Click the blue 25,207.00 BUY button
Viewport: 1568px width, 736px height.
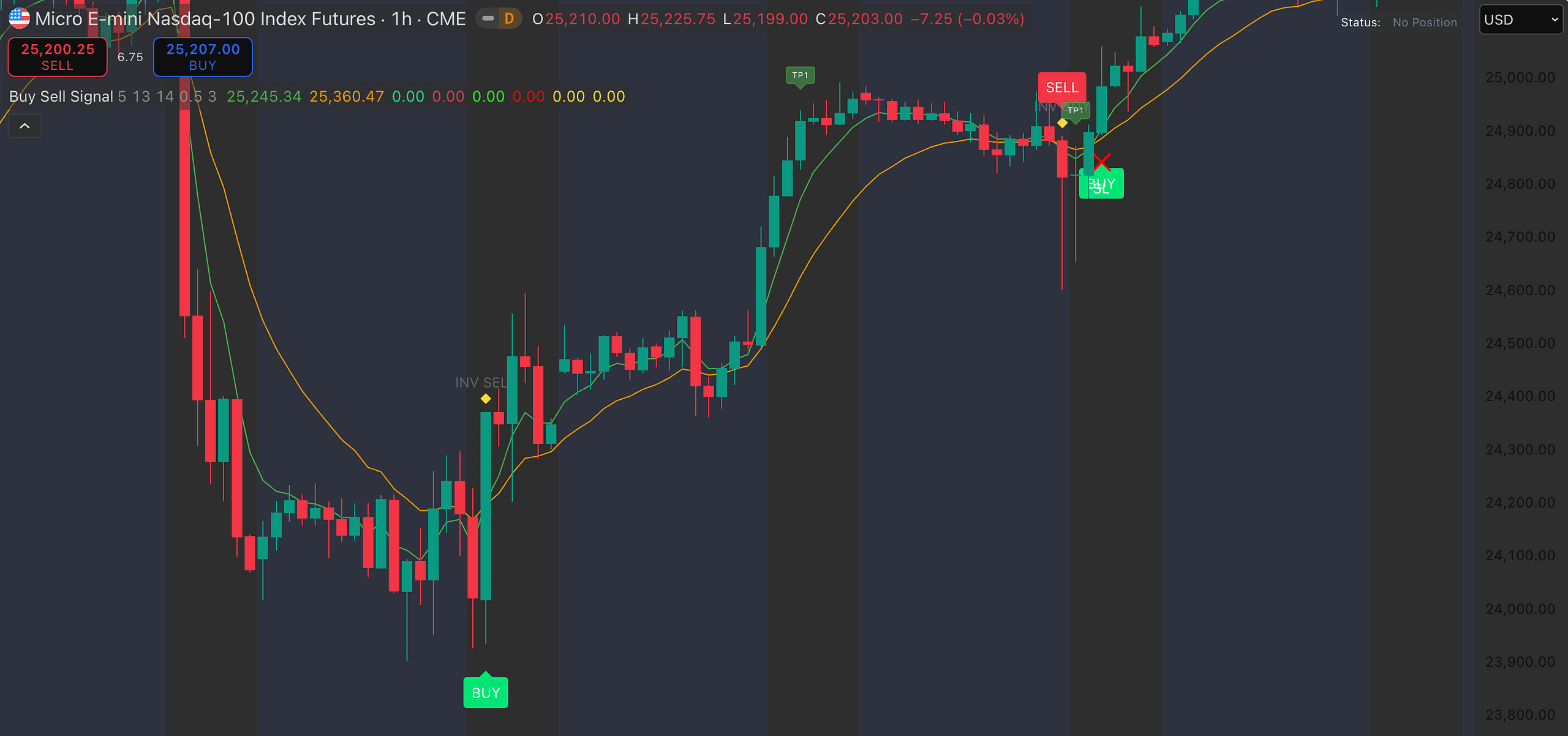click(x=203, y=57)
